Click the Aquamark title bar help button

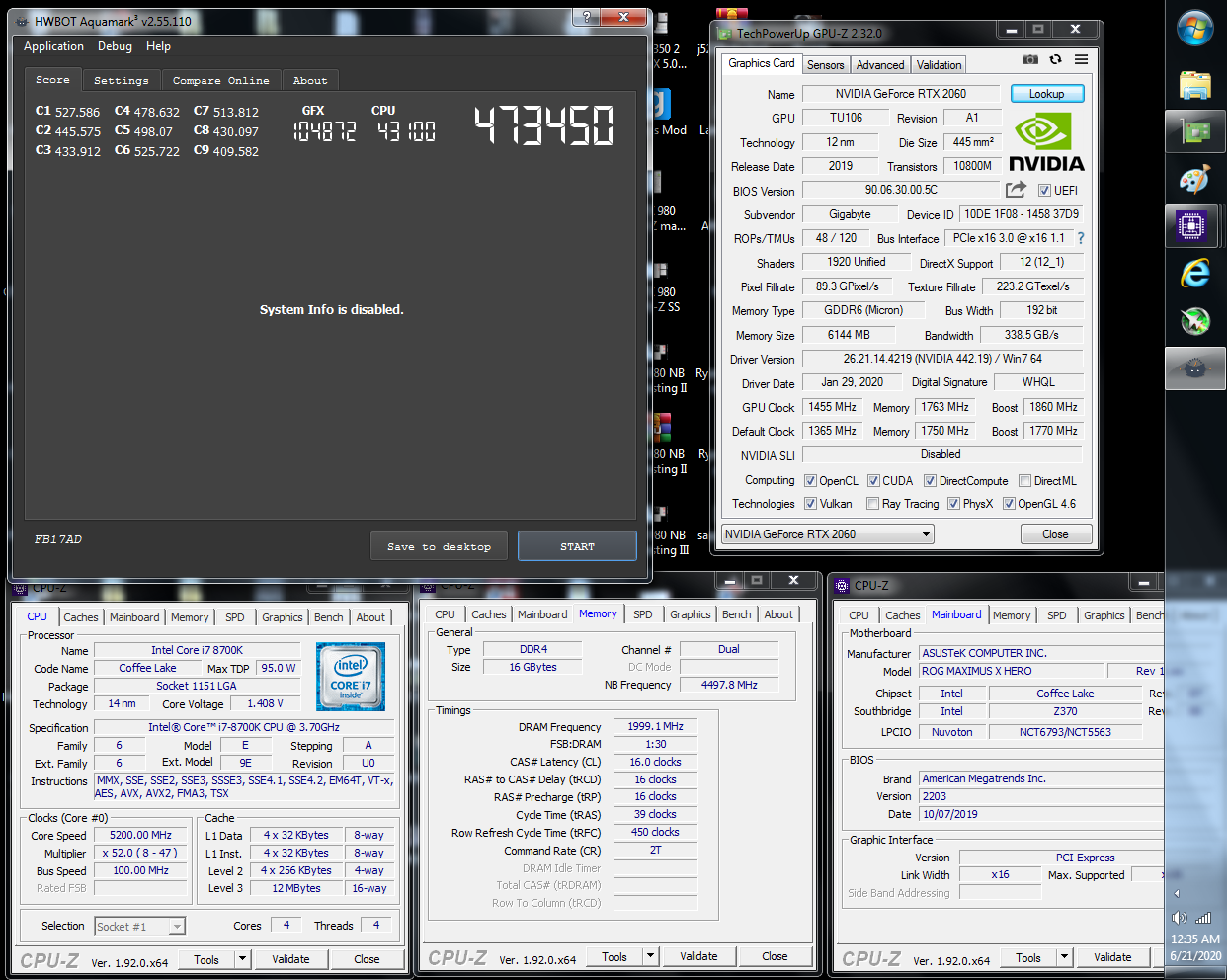pos(586,17)
